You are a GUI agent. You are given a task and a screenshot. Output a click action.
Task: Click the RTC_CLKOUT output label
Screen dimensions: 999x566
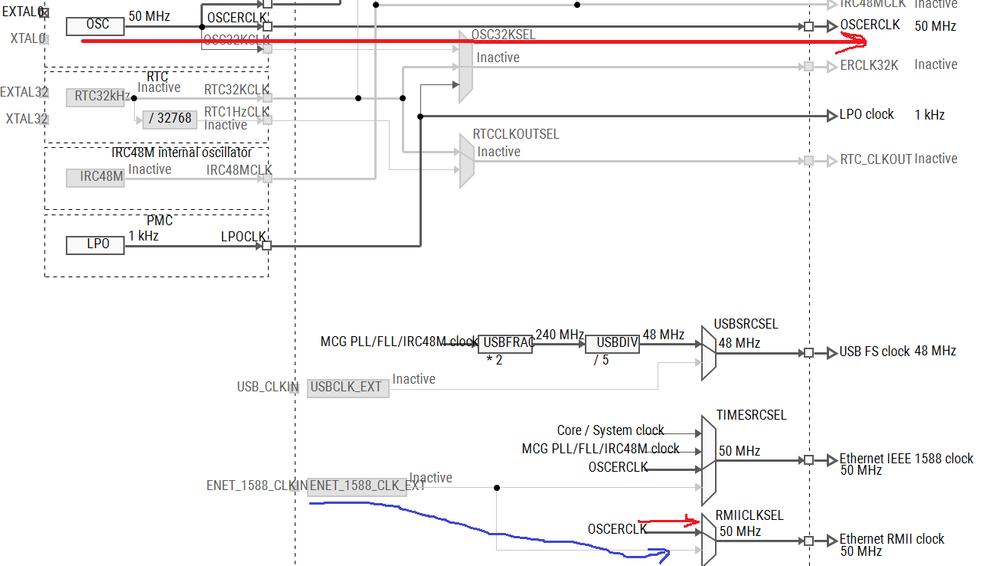click(876, 159)
